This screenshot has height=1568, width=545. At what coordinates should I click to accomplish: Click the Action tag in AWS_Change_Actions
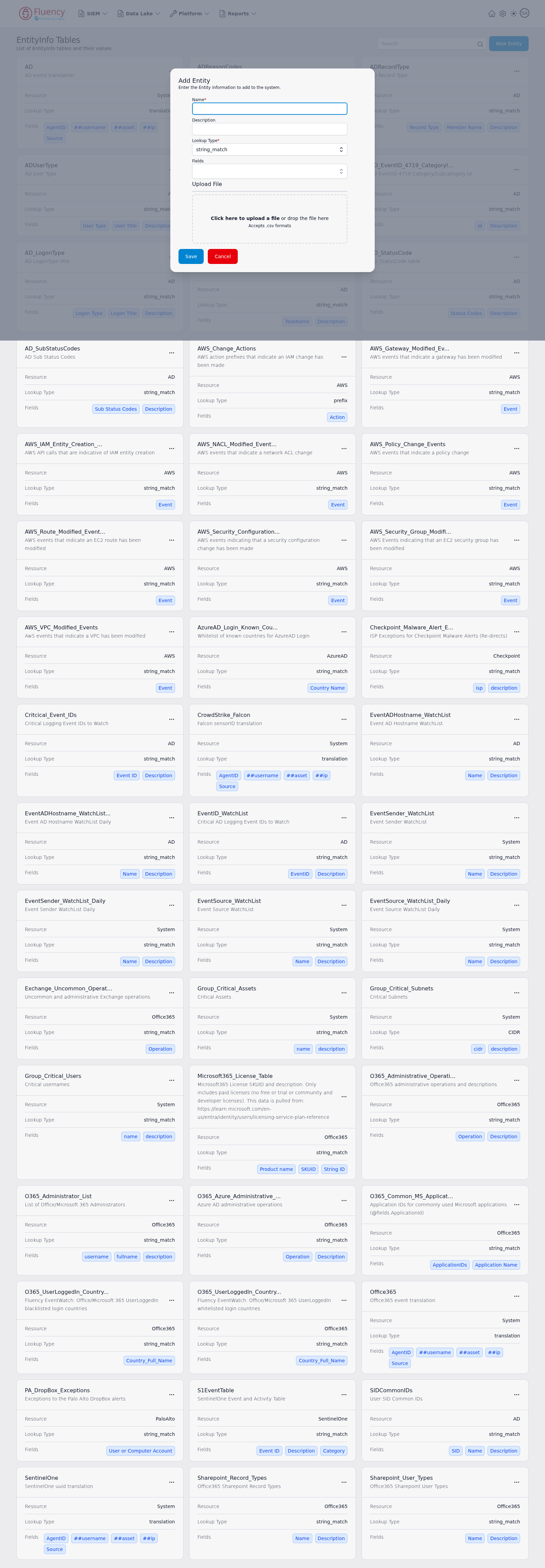(337, 417)
